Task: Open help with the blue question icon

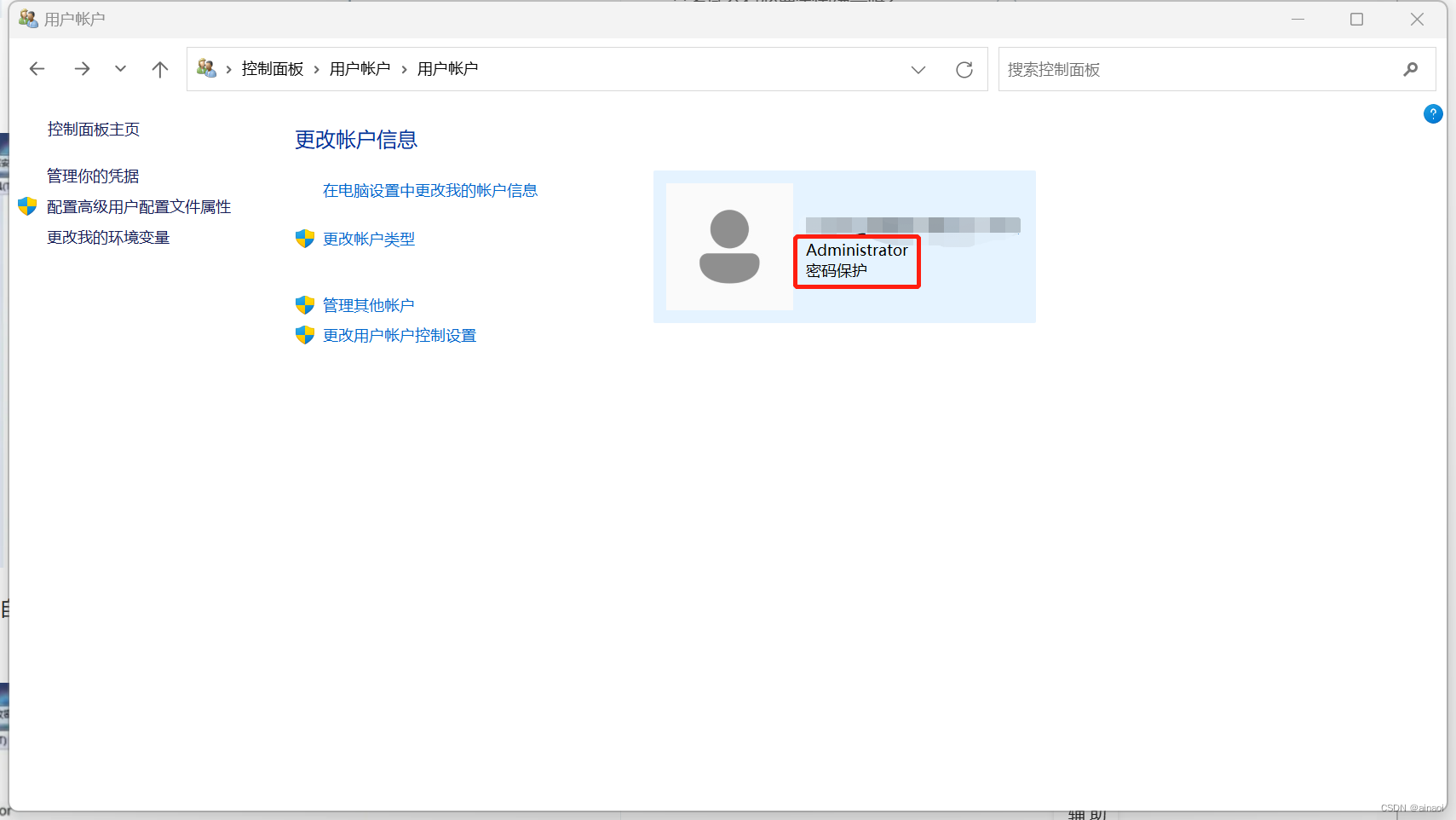Action: click(1433, 113)
